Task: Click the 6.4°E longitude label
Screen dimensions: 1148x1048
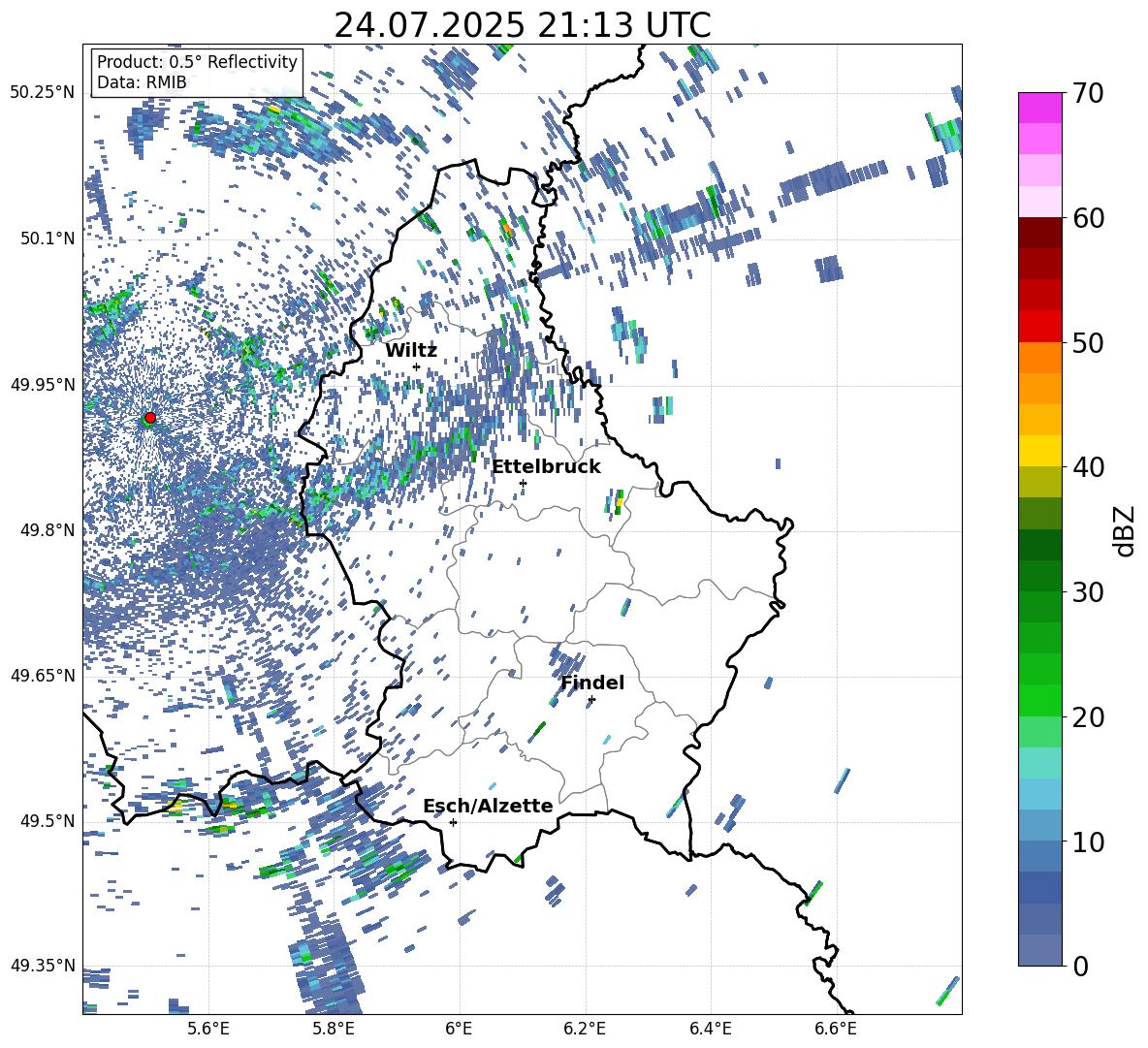Action: [710, 1029]
